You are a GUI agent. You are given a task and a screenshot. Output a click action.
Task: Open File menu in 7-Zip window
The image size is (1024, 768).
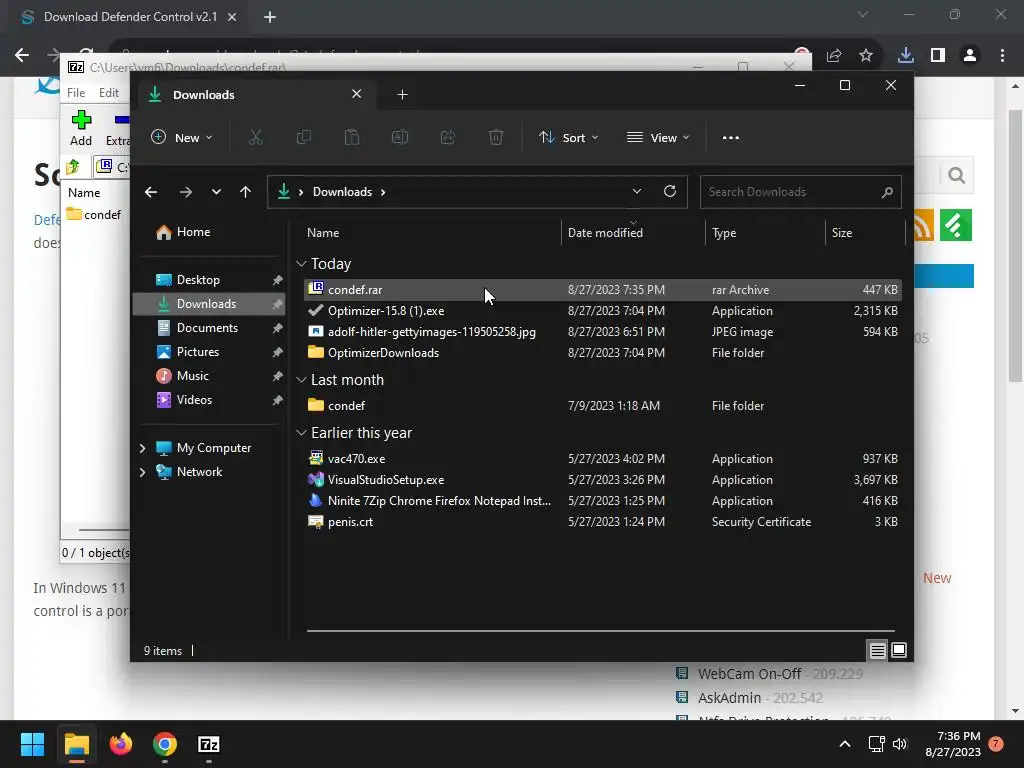[76, 93]
